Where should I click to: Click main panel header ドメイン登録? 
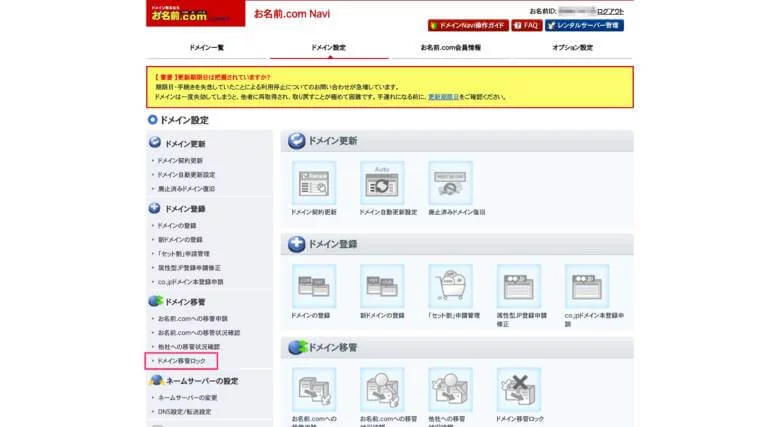[333, 244]
